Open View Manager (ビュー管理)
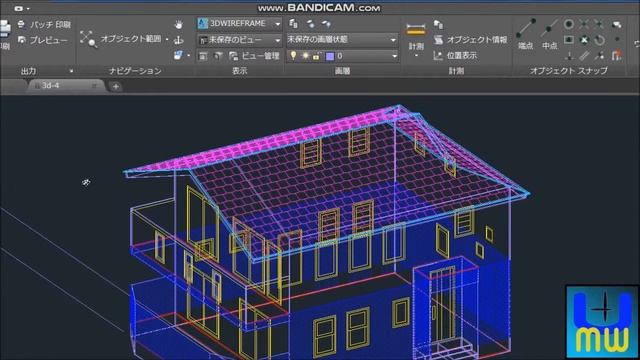 [x=254, y=56]
